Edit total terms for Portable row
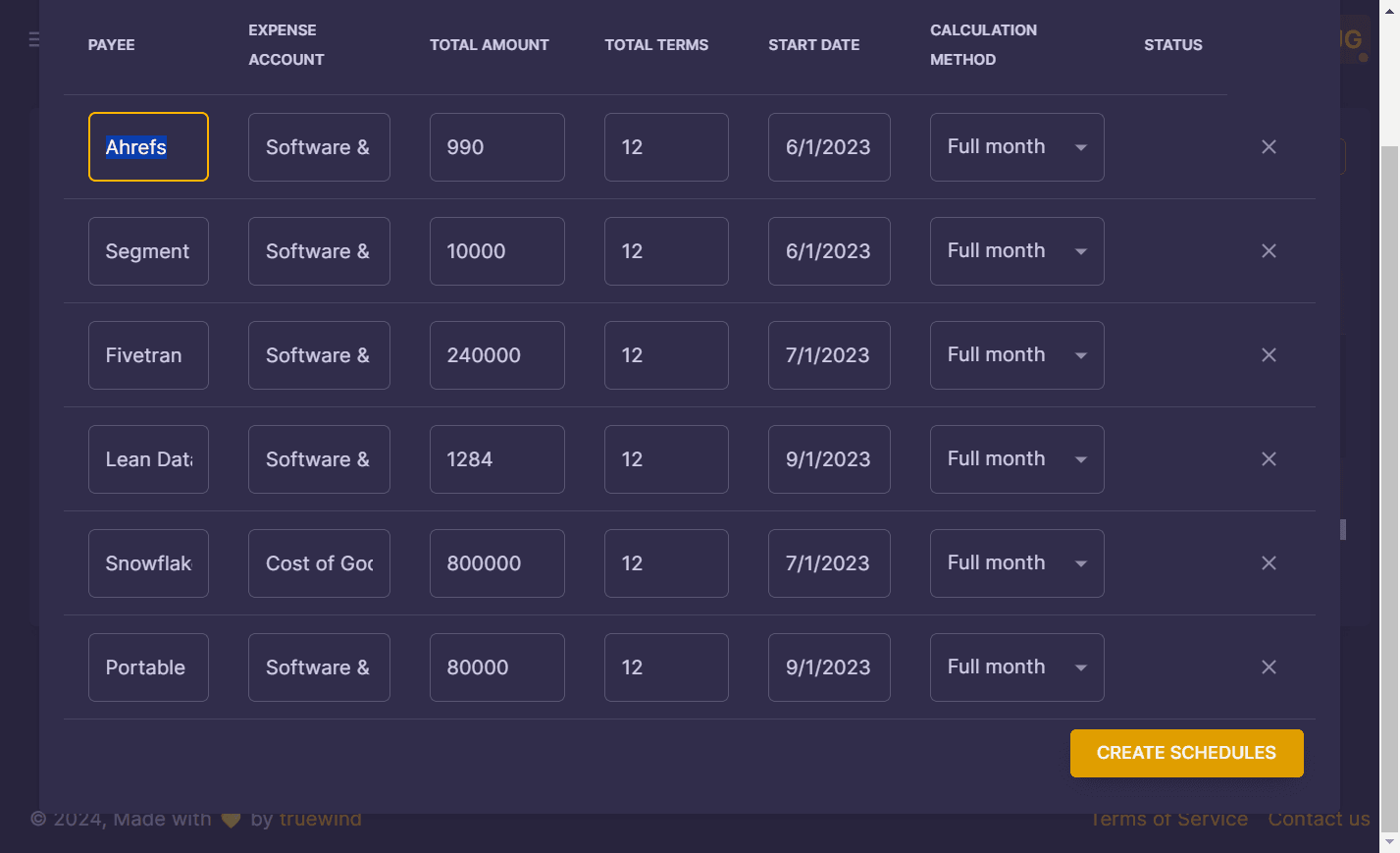1400x853 pixels. (x=666, y=667)
